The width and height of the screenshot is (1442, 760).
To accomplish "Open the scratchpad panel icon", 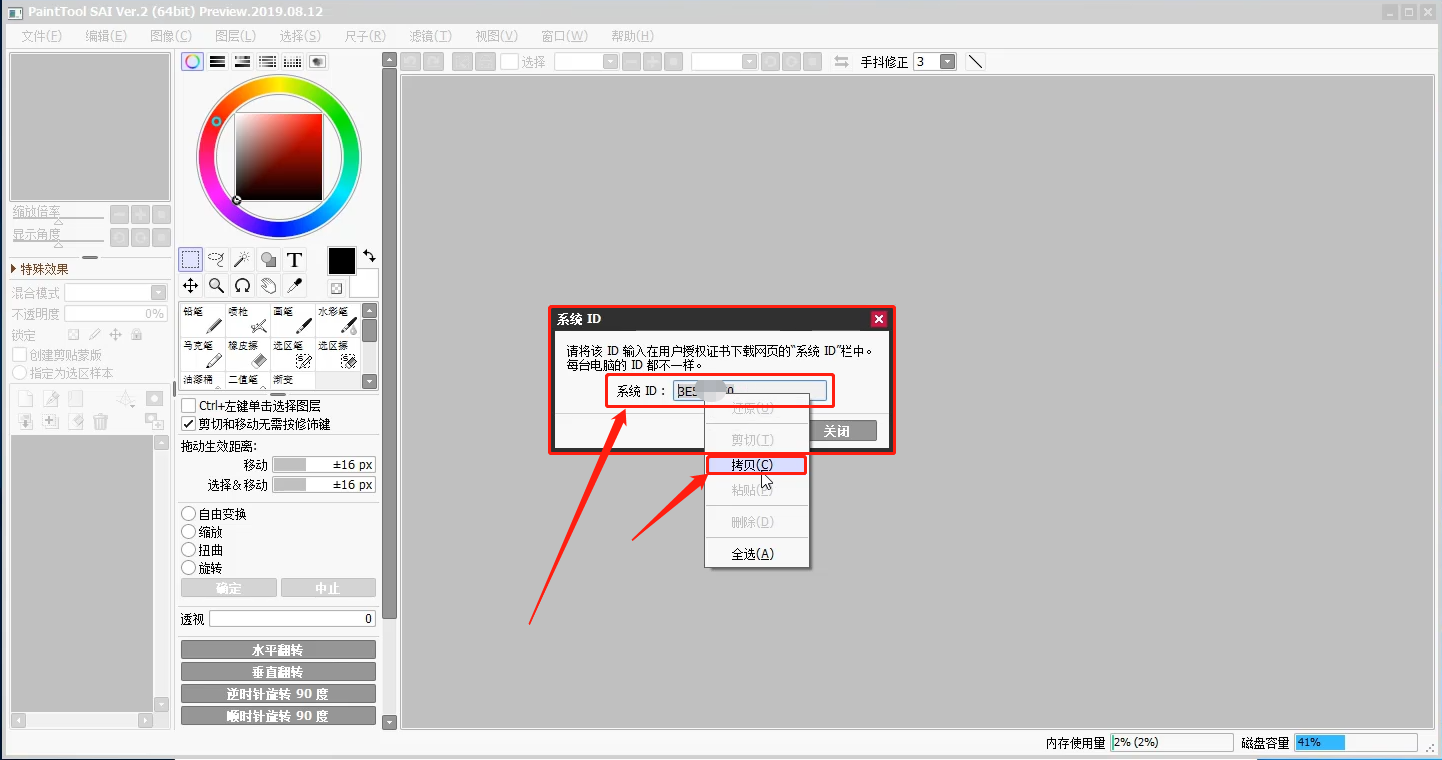I will [x=317, y=61].
